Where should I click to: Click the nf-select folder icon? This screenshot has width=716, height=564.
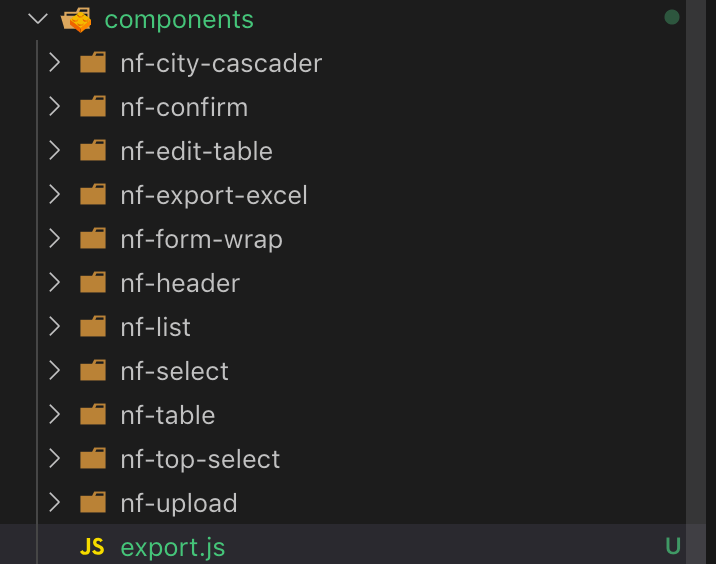click(x=93, y=370)
